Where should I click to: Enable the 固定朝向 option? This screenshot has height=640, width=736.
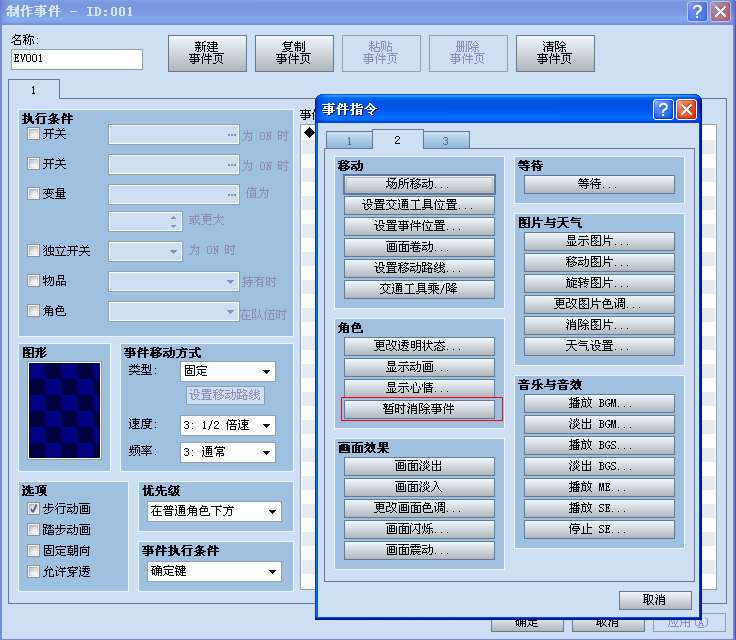tap(33, 550)
